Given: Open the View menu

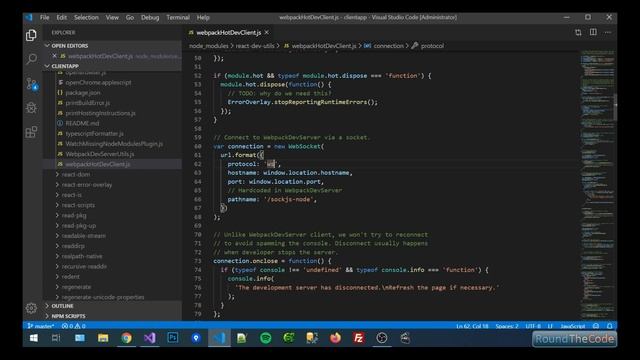Looking at the screenshot, I should coord(112,18).
